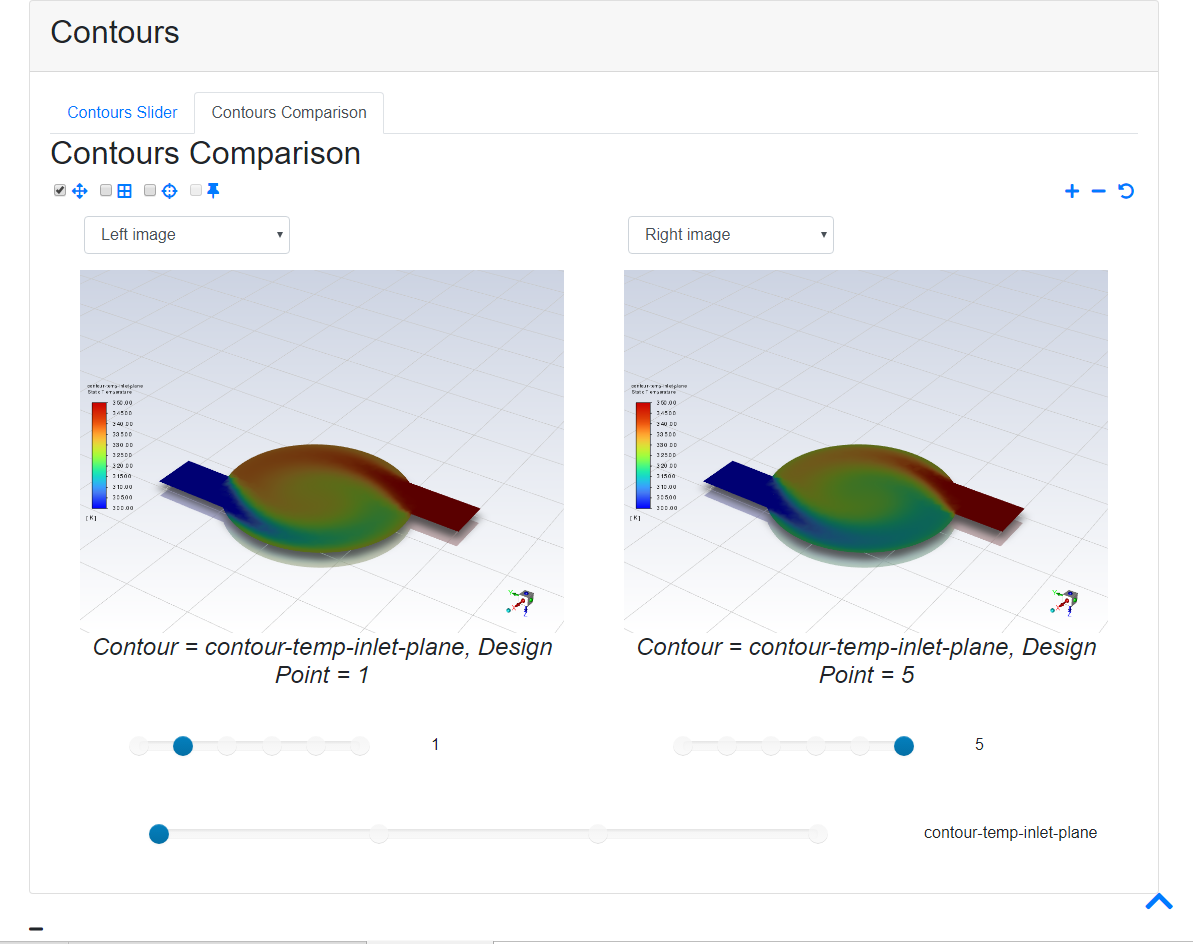Viewport: 1193px width, 944px height.
Task: Click the Right image dropdown arrow
Action: coord(822,234)
